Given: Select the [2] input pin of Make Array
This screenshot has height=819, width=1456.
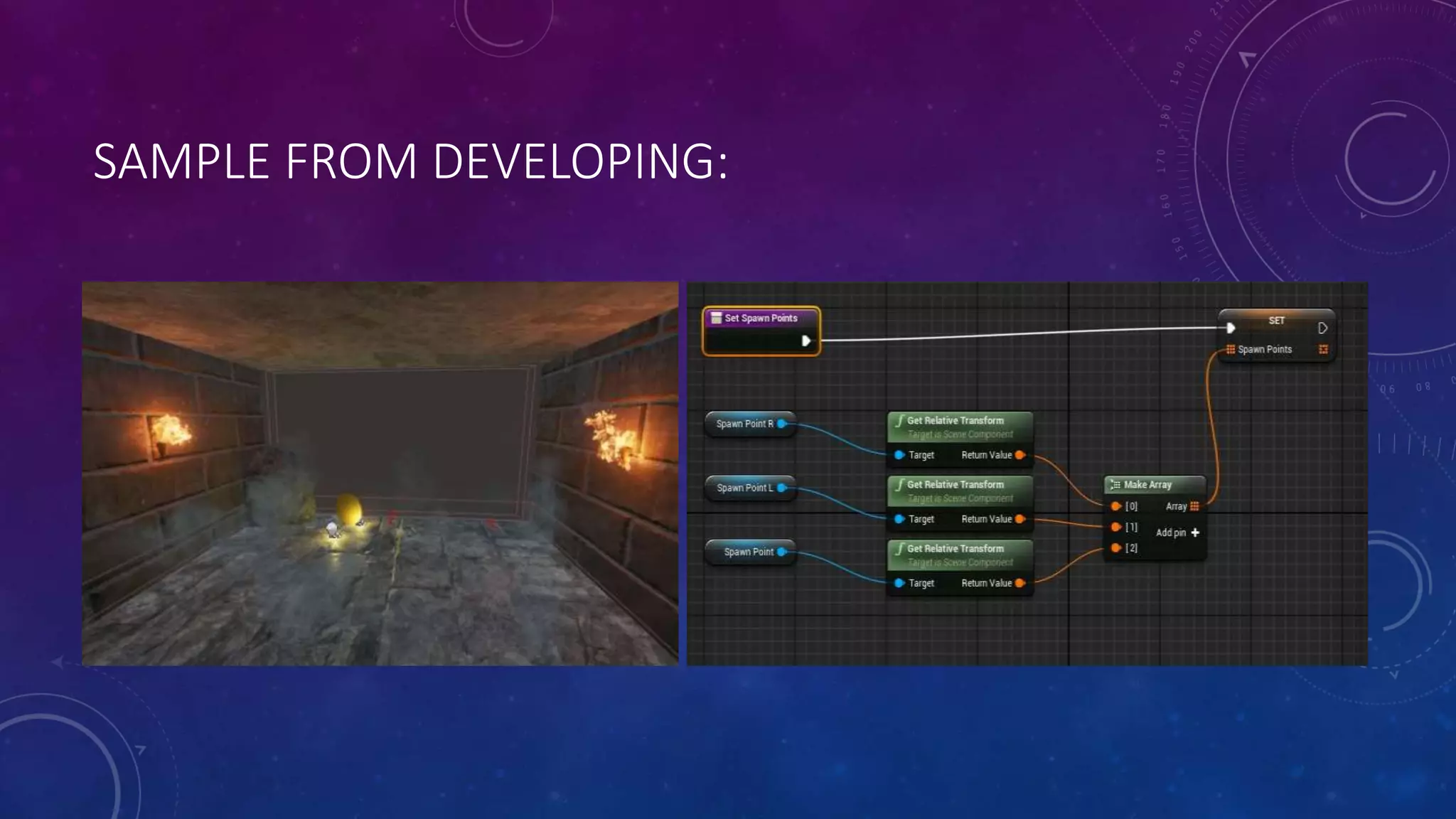Looking at the screenshot, I should pyautogui.click(x=1116, y=547).
